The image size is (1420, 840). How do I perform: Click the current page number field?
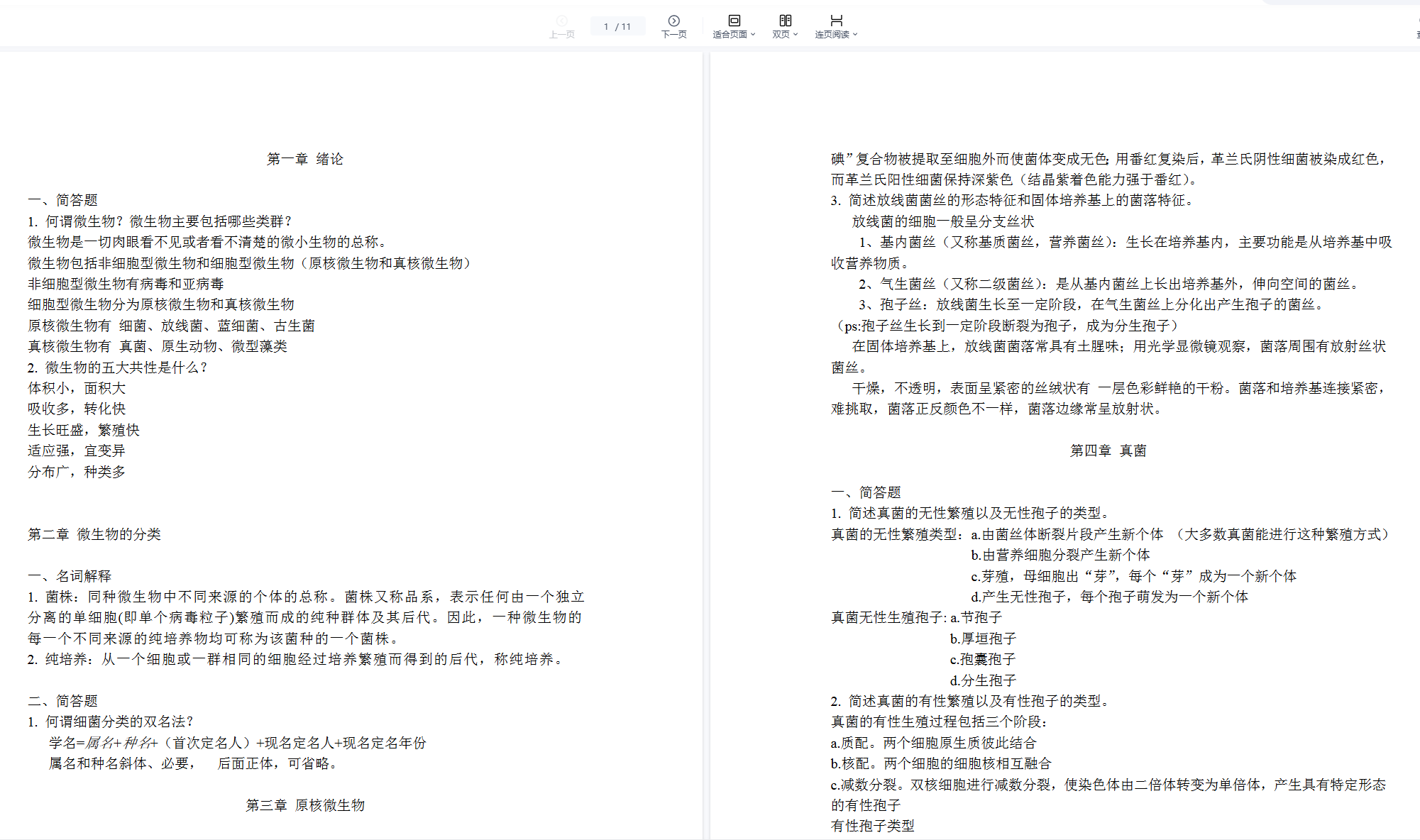[606, 27]
